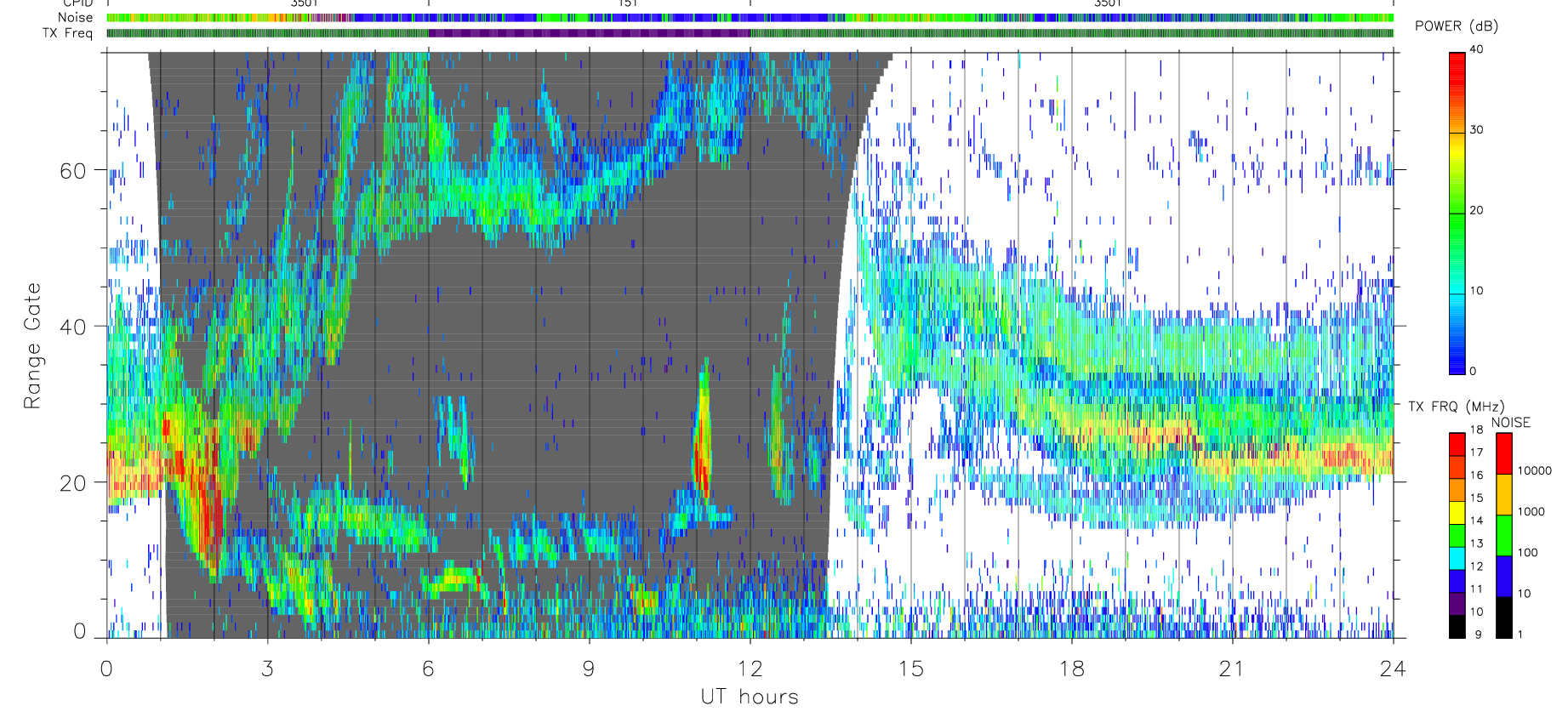This screenshot has width=1568, height=723.
Task: Click the 20 tick label on Range Gate axis
Action: click(x=73, y=483)
